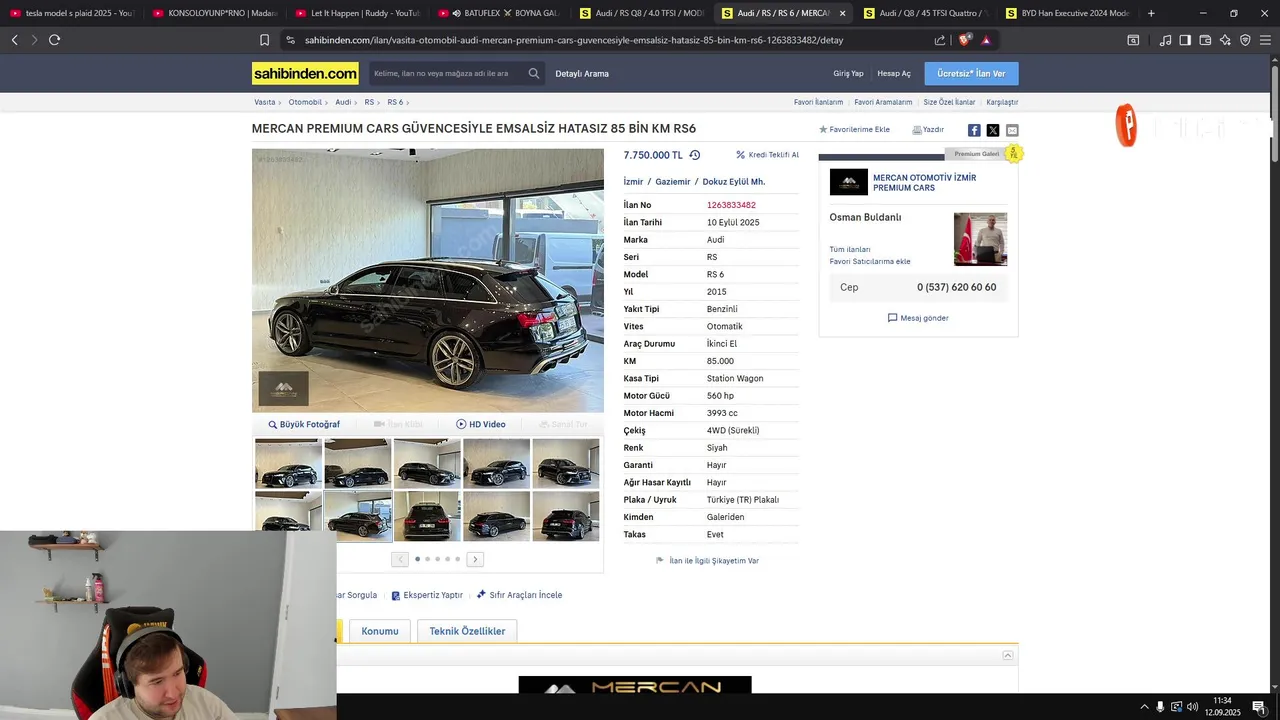
Task: Click the price history icon beside 7.750.000 TL
Action: tap(695, 155)
